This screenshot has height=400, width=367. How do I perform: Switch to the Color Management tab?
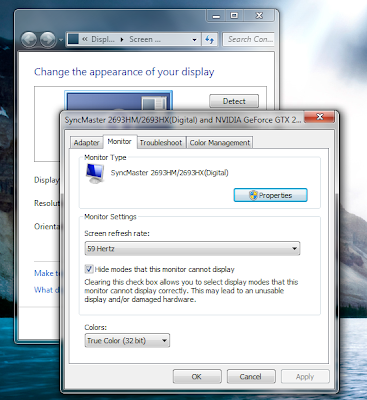tap(220, 143)
